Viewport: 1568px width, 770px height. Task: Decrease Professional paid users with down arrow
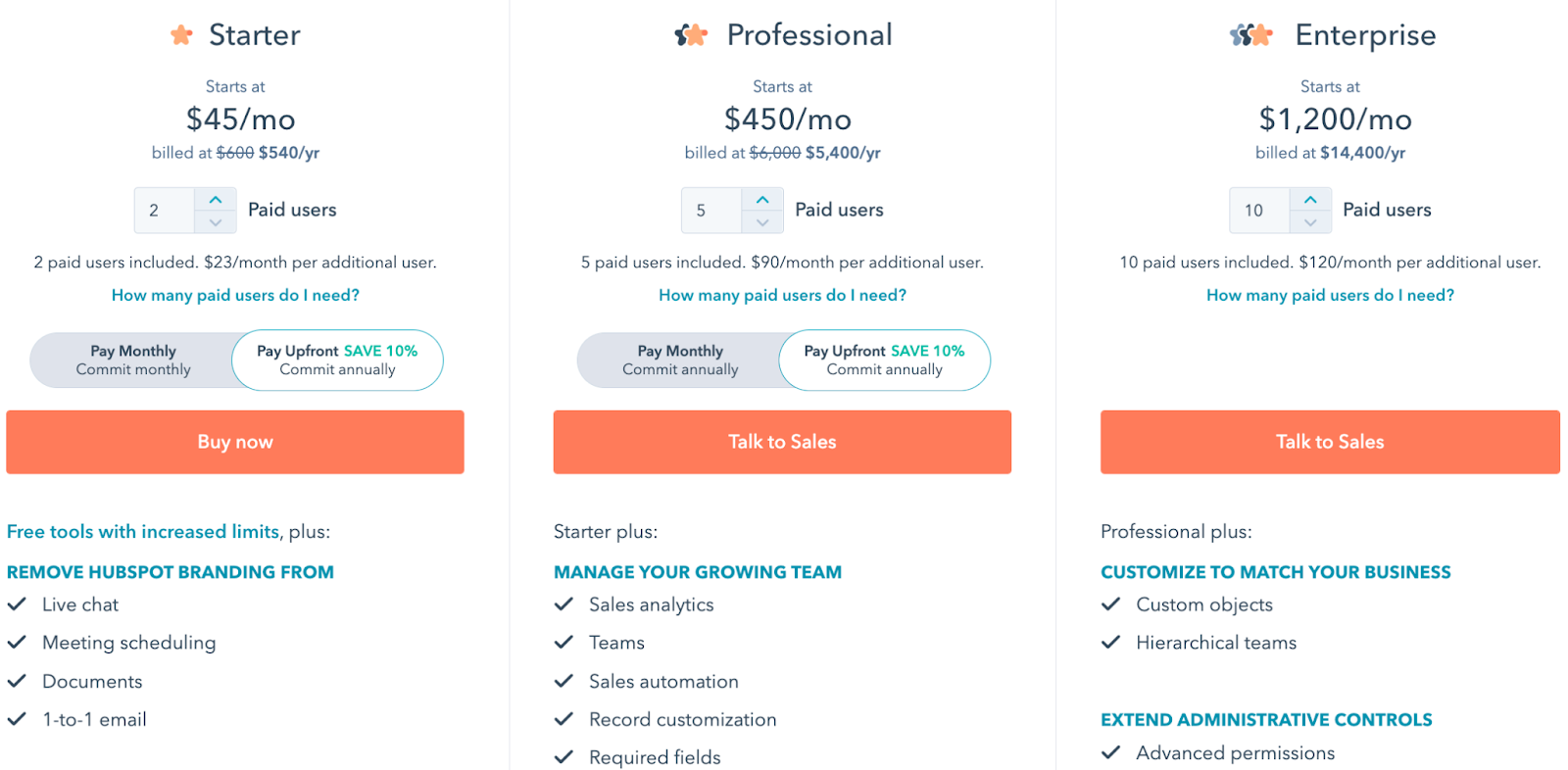pos(762,222)
